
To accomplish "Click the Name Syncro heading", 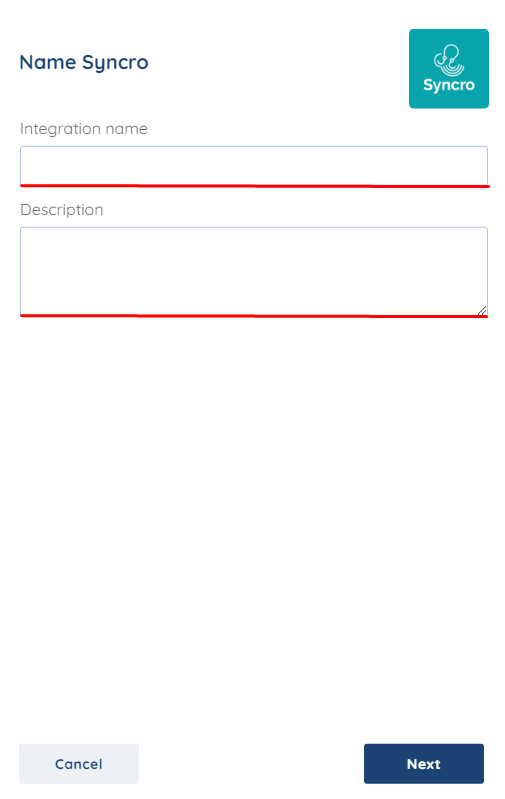I will coord(84,62).
